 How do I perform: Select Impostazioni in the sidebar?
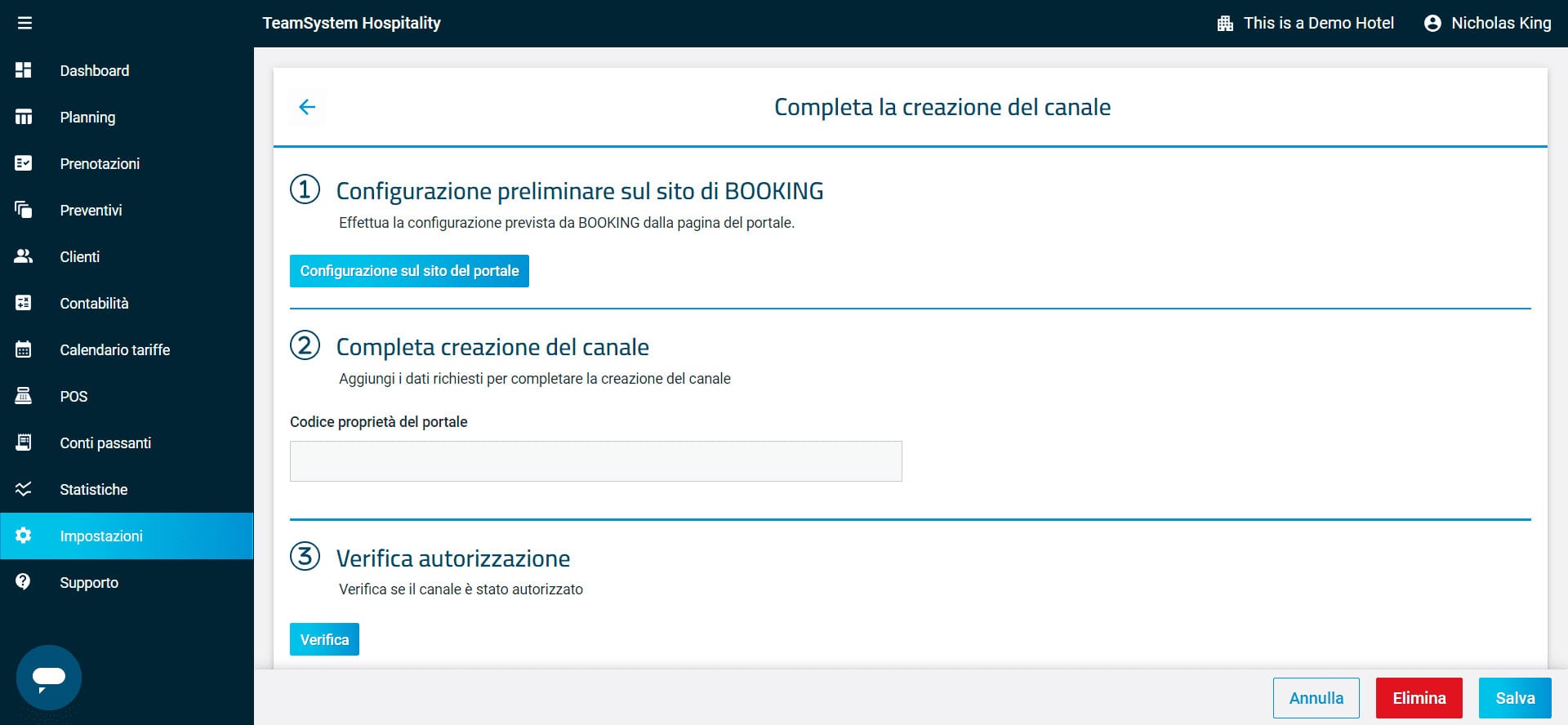[x=127, y=536]
